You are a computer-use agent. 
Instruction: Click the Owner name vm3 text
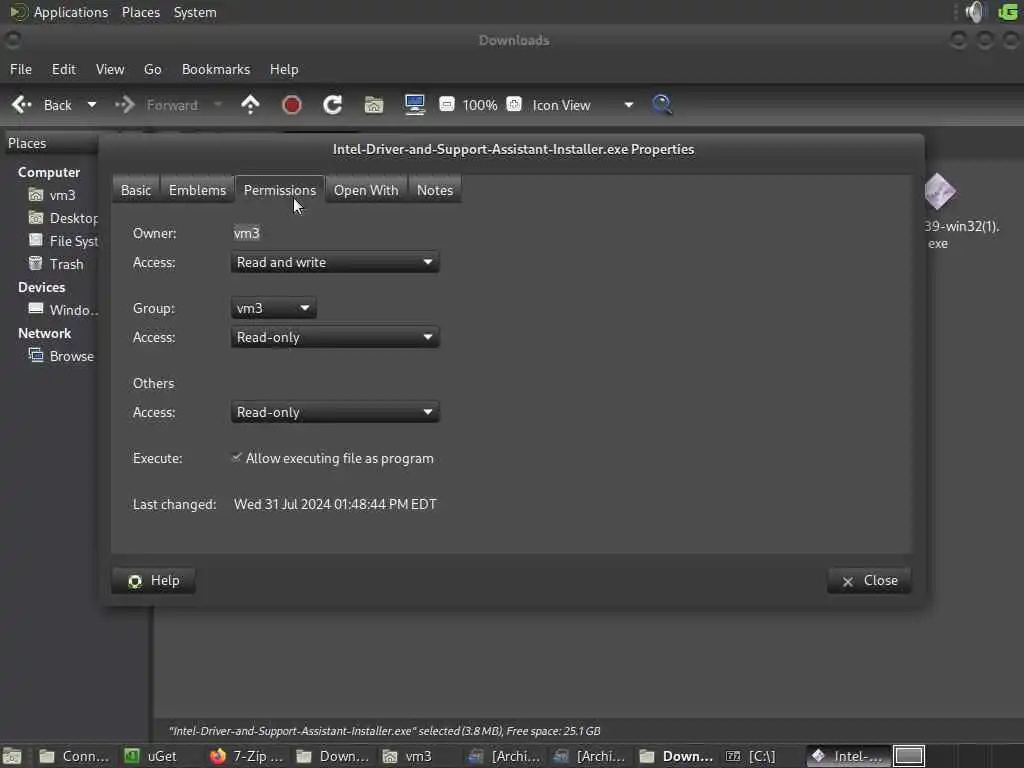tap(247, 233)
